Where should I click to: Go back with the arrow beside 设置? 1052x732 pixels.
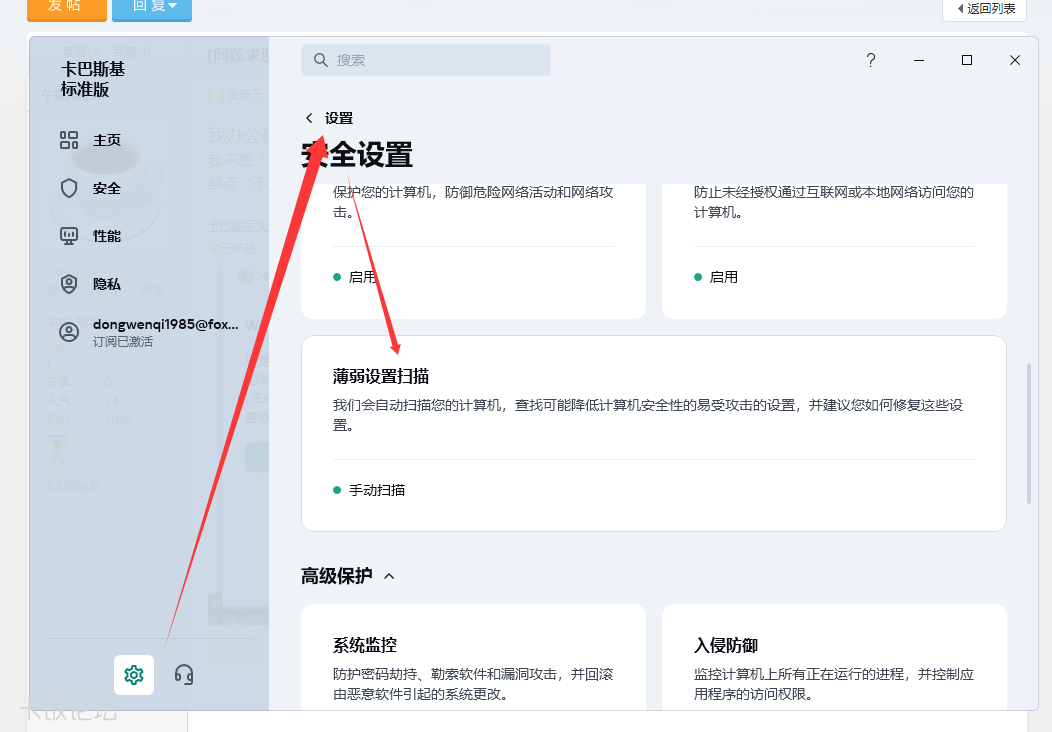pyautogui.click(x=309, y=118)
